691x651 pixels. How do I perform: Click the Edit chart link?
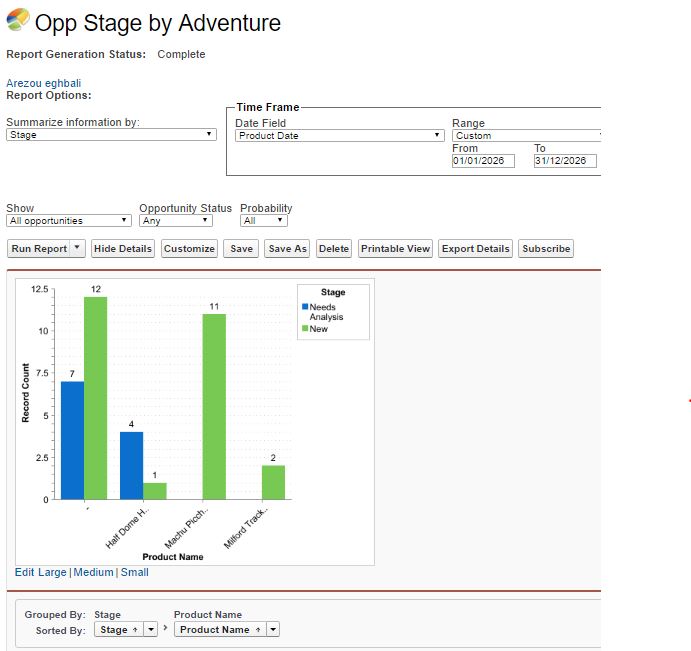[x=24, y=572]
